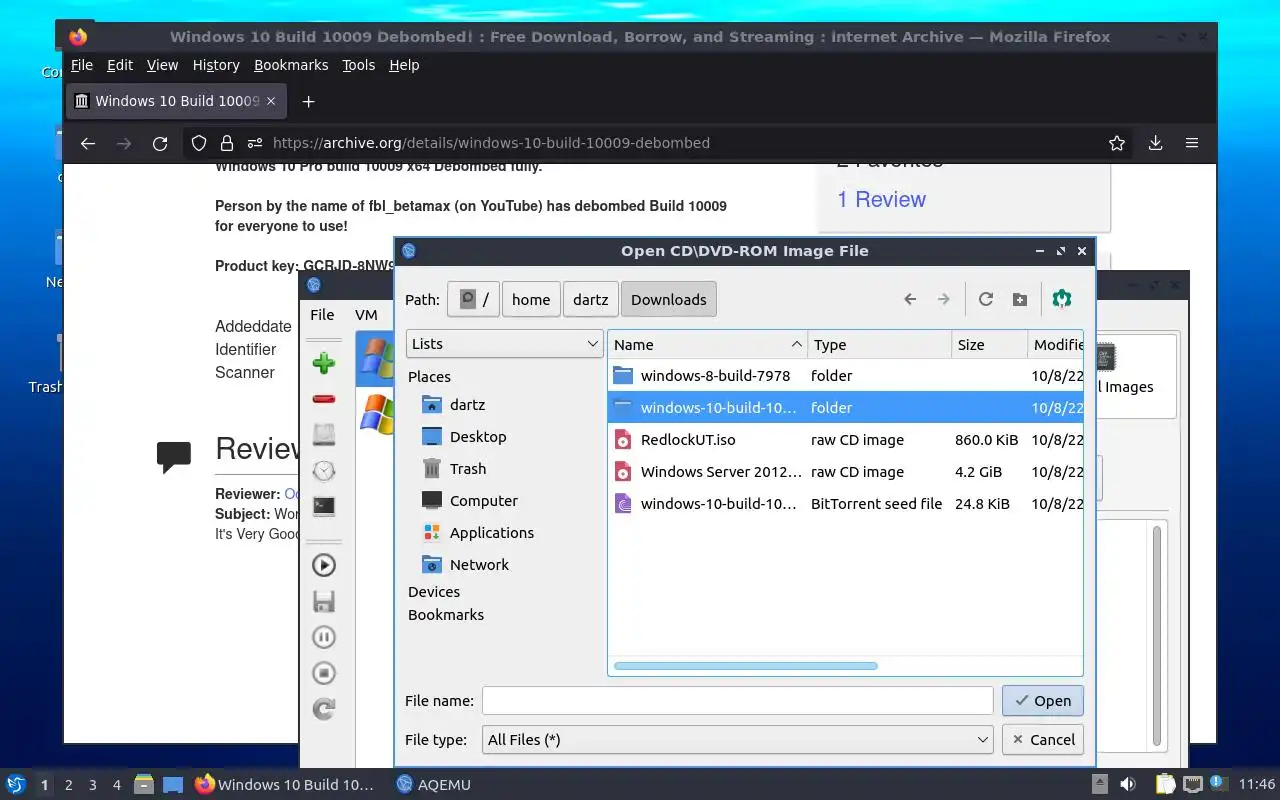Click the green settings icon in file dialog toolbar
1280x800 pixels.
click(1062, 299)
